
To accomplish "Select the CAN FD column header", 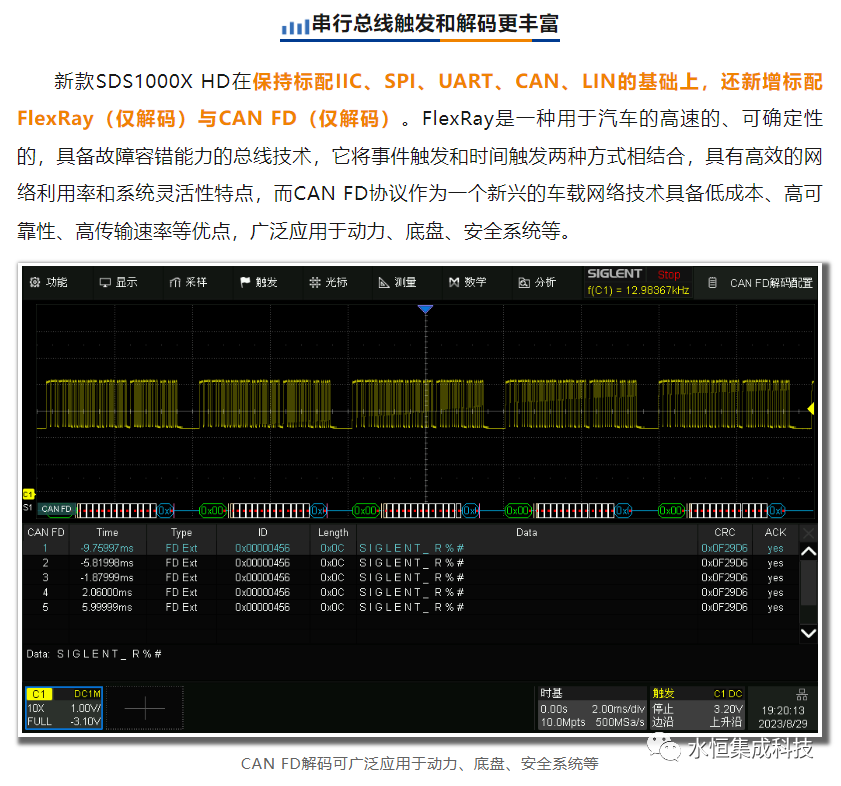I will pos(46,532).
